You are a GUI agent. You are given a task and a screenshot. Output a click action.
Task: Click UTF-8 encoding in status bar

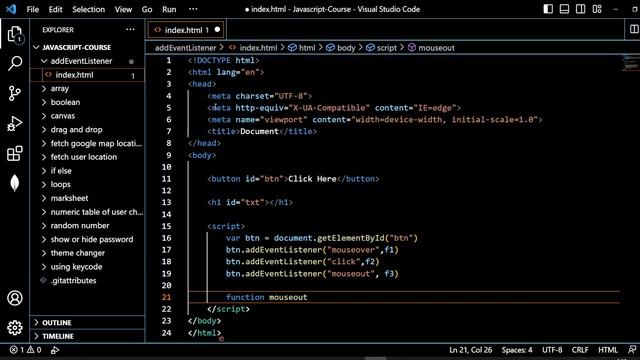coord(552,350)
